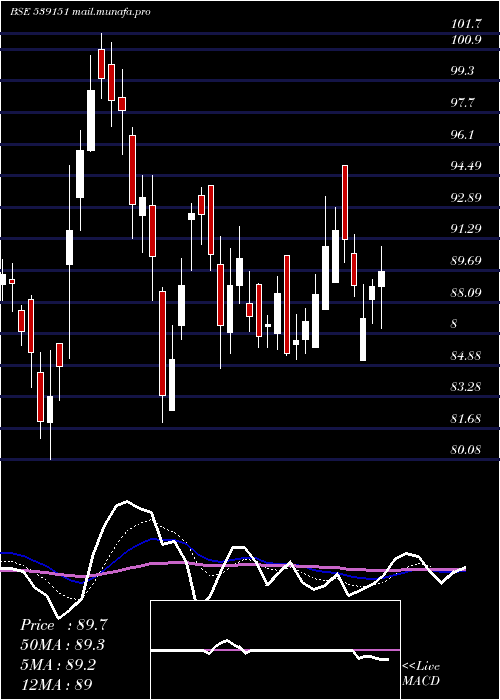Click the 'Price : 89.7' readout
This screenshot has height=700, width=500.
coord(64,625)
